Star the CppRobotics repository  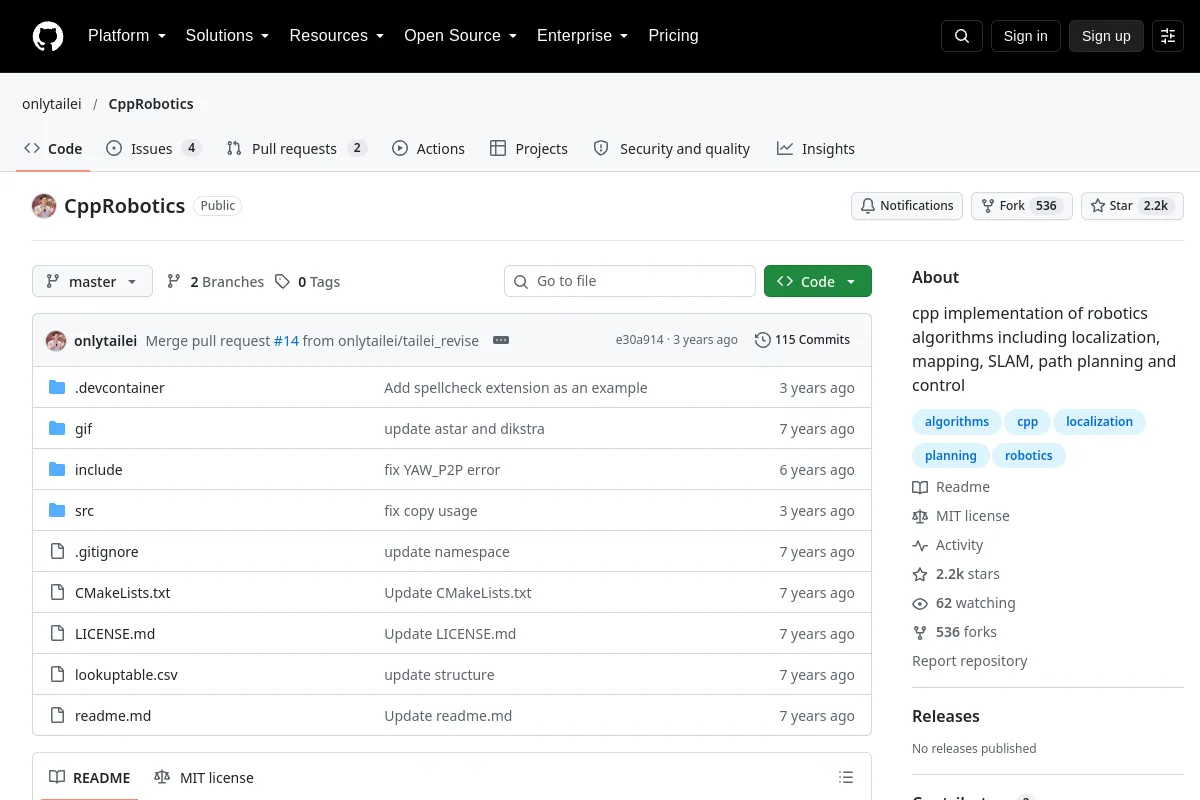[1132, 206]
